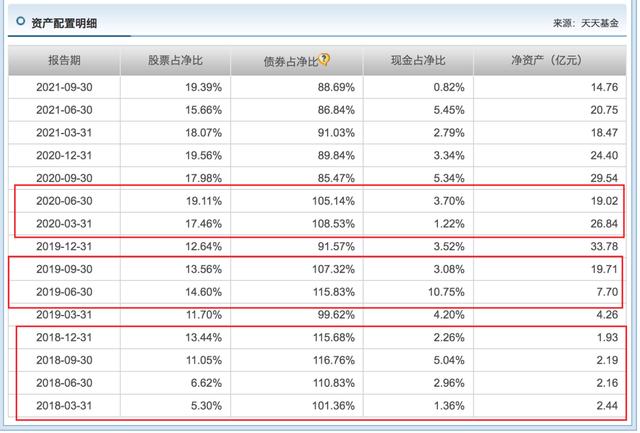
Task: Click the 5.04% cash ratio value
Action: pyautogui.click(x=449, y=360)
